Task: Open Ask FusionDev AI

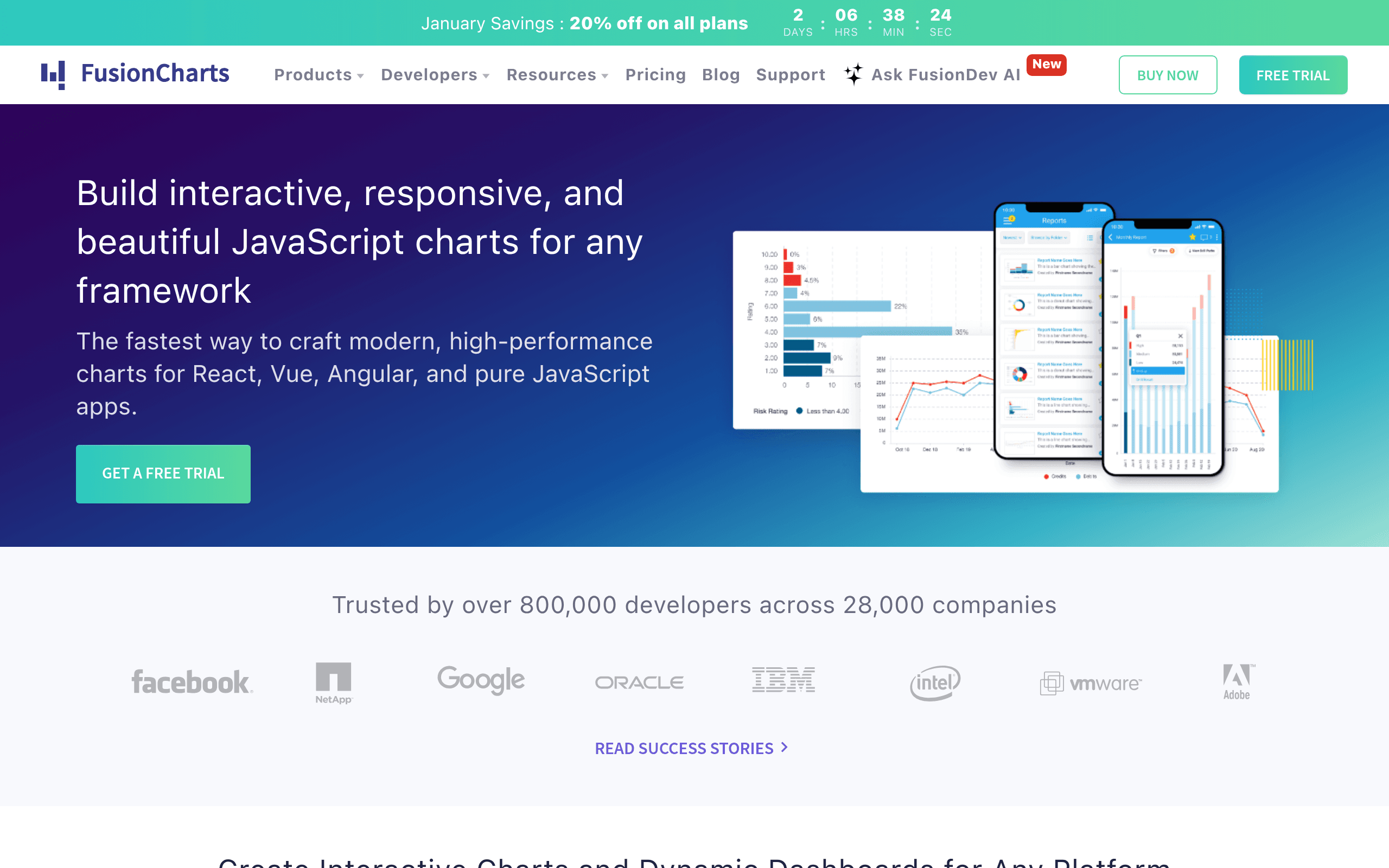Action: click(x=946, y=75)
